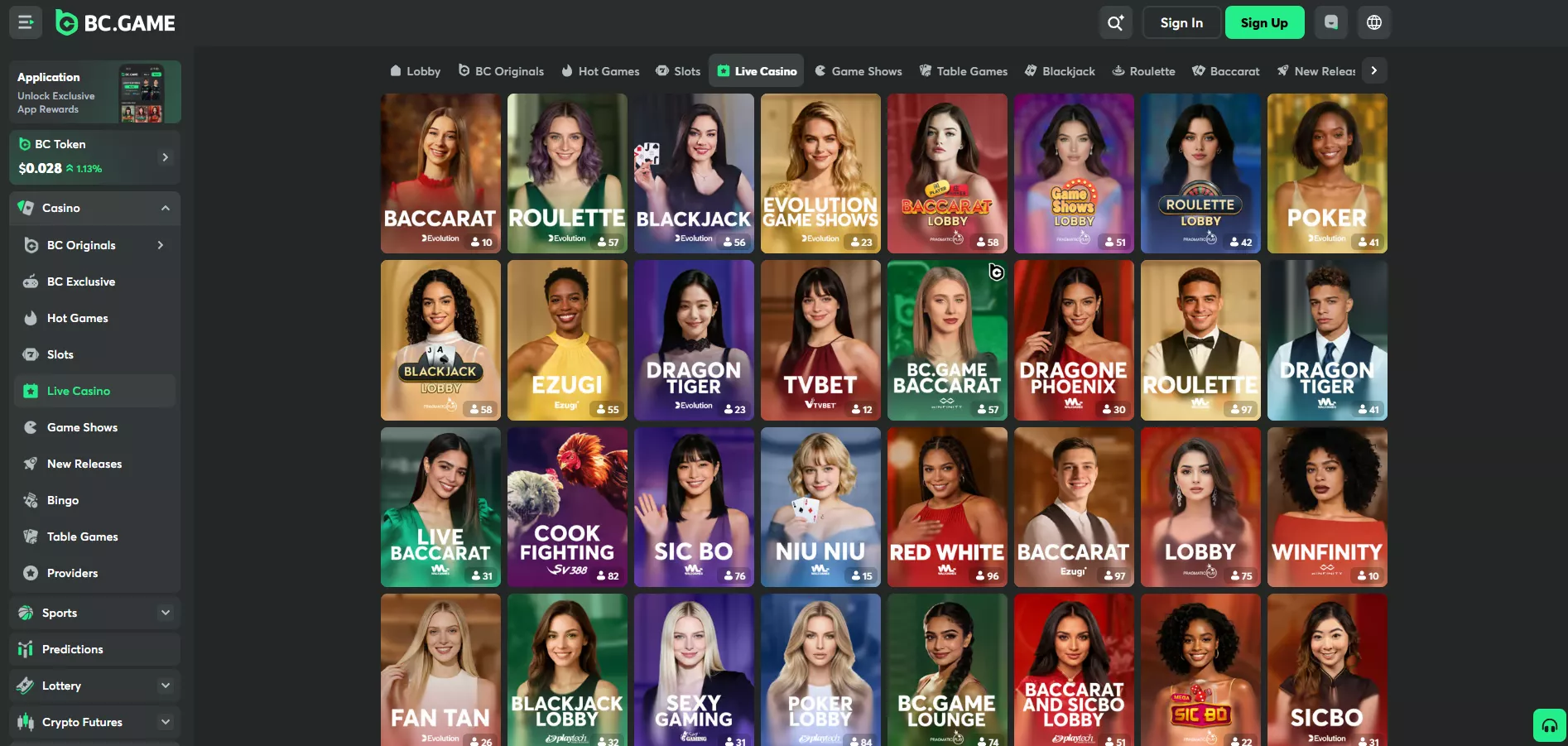
Task: Open the Live Baccarat green card
Action: (x=440, y=507)
